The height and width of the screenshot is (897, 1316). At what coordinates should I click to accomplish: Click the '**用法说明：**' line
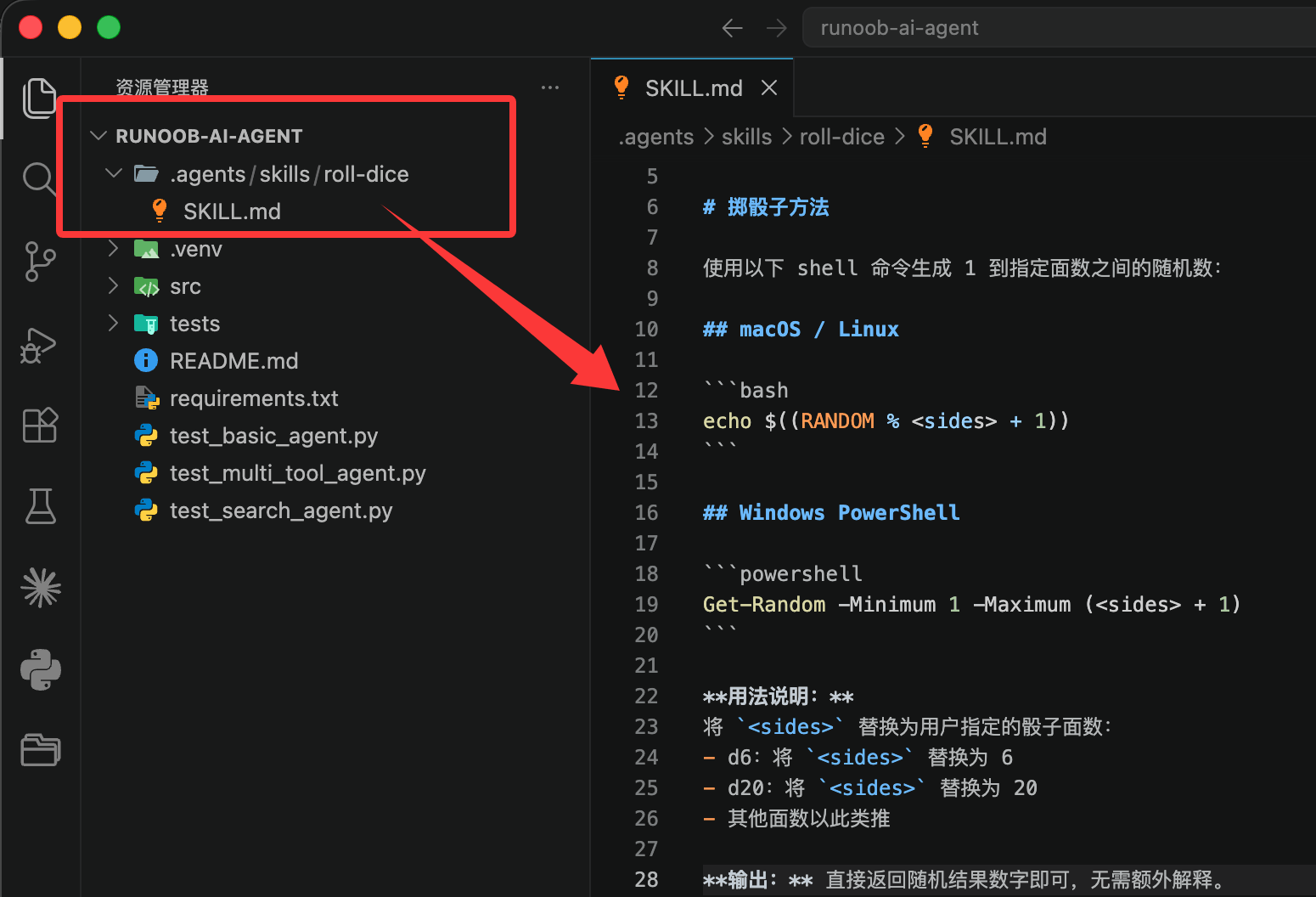pos(779,697)
